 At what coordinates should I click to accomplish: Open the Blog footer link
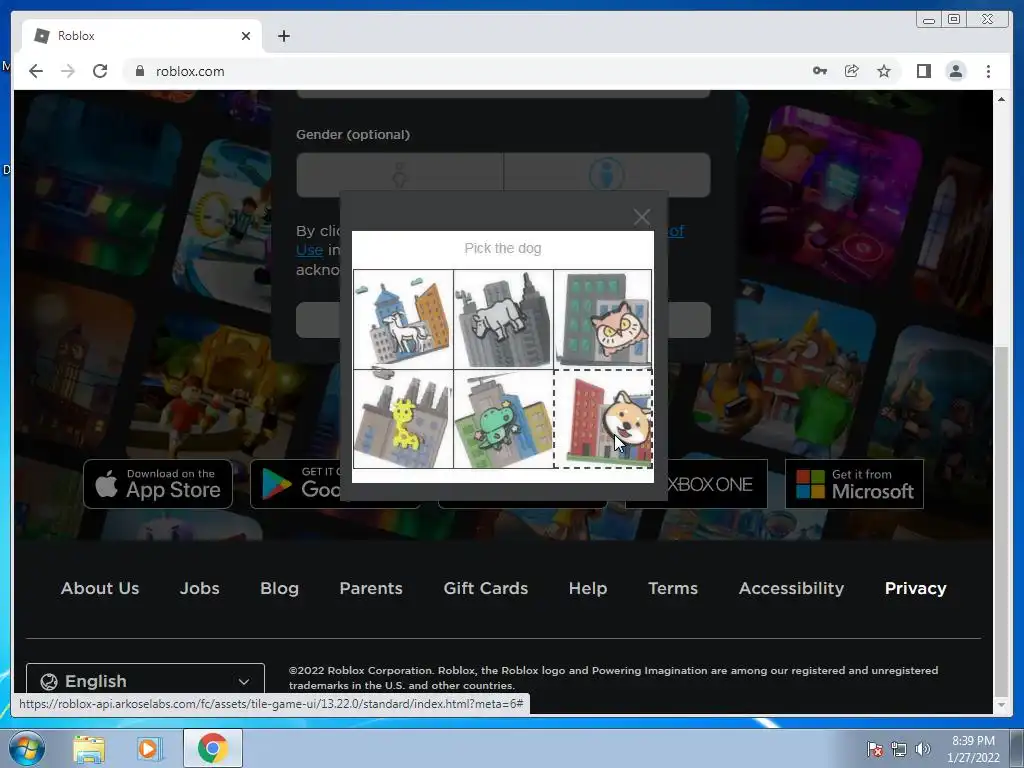pos(280,588)
